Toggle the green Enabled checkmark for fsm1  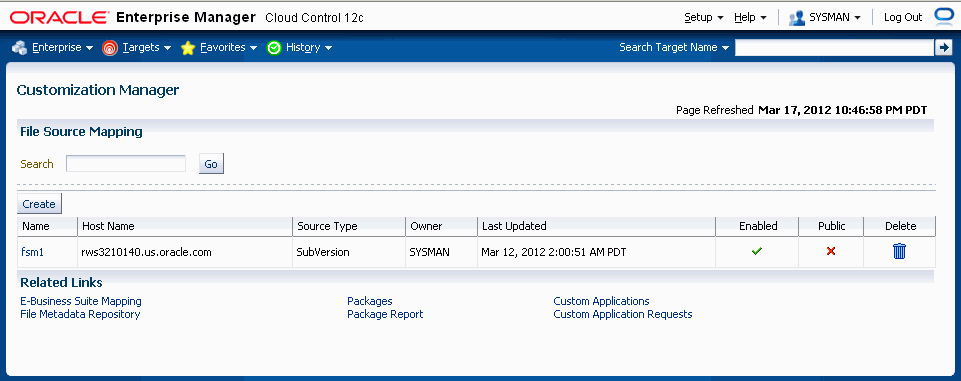[x=757, y=251]
